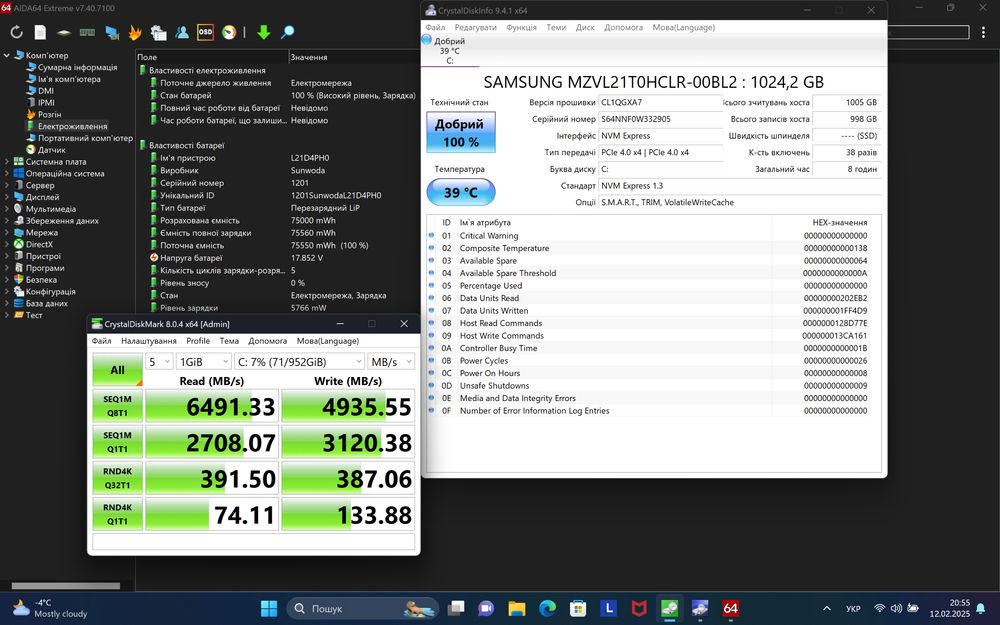Open Теми menu in CrystalDiskInfo

pos(556,27)
